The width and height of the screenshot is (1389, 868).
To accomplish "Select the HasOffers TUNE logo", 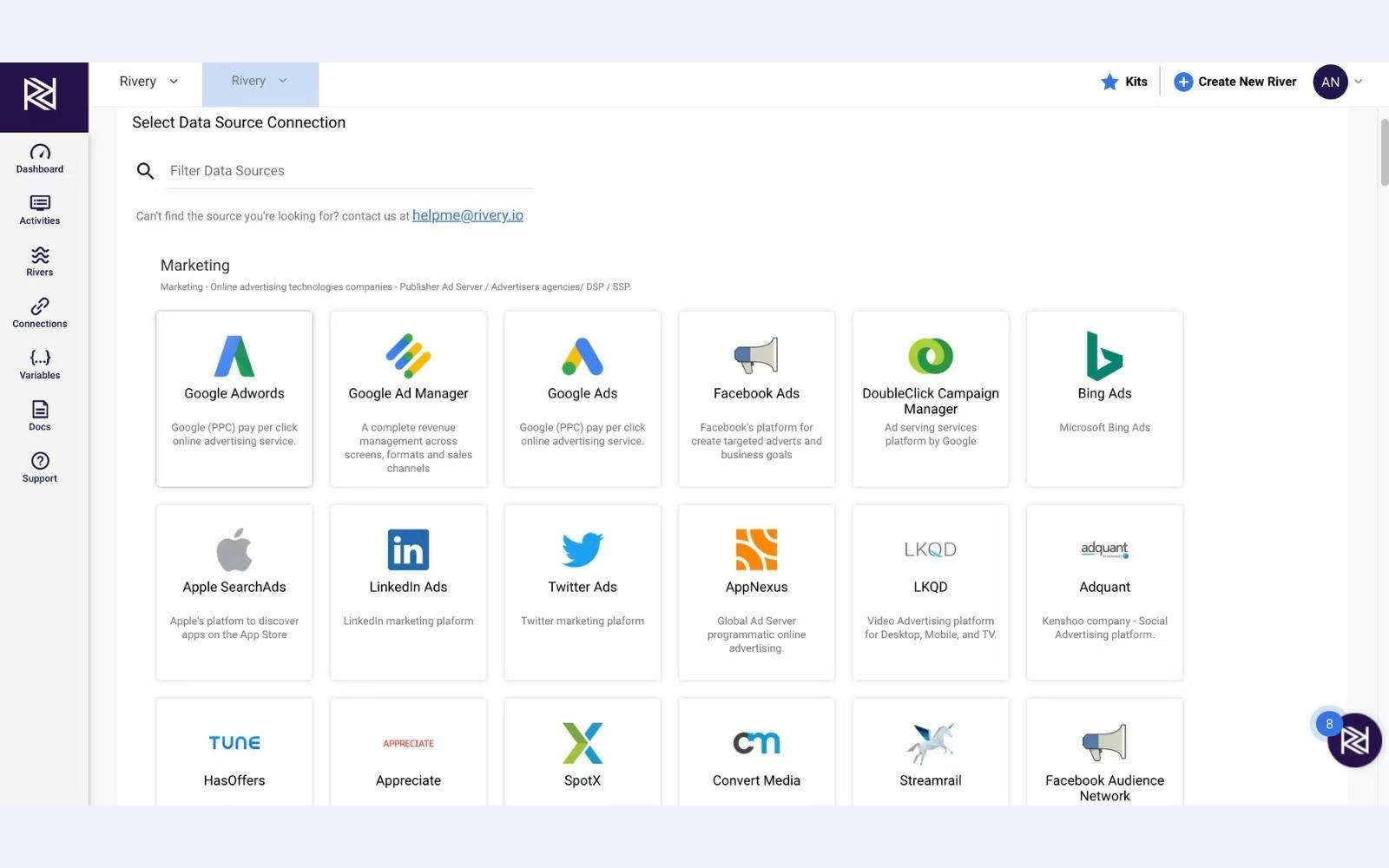I will (234, 743).
